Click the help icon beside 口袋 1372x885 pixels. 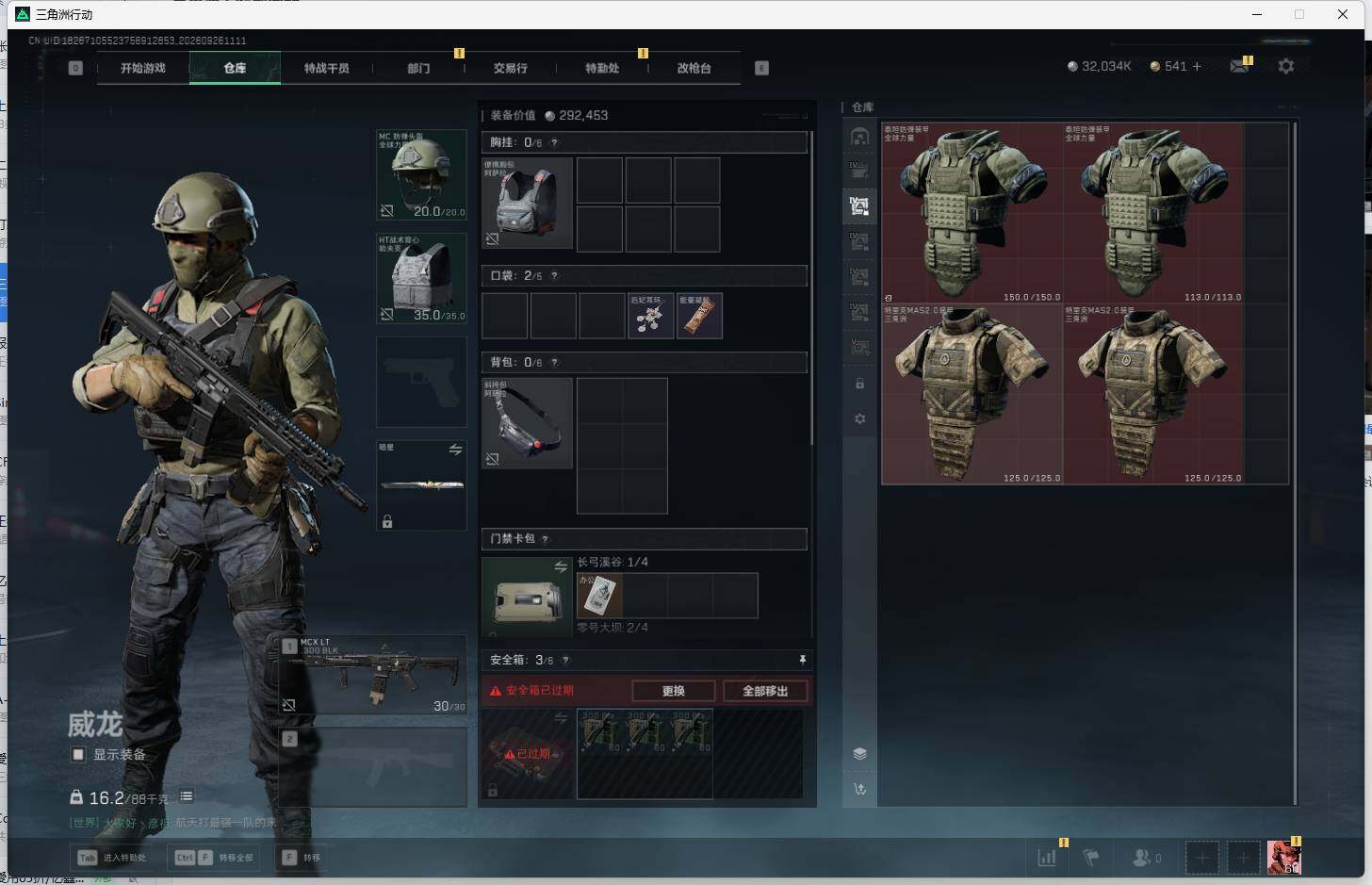[554, 276]
